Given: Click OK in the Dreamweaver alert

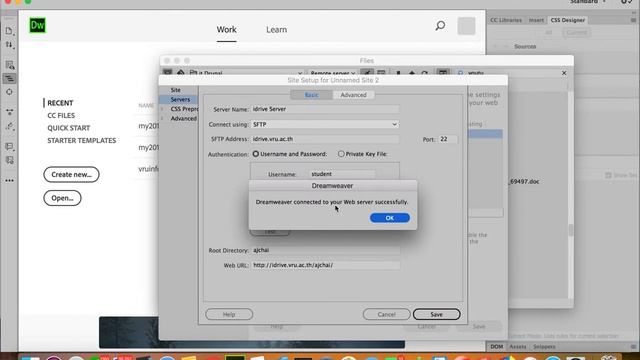Looking at the screenshot, I should coord(390,218).
